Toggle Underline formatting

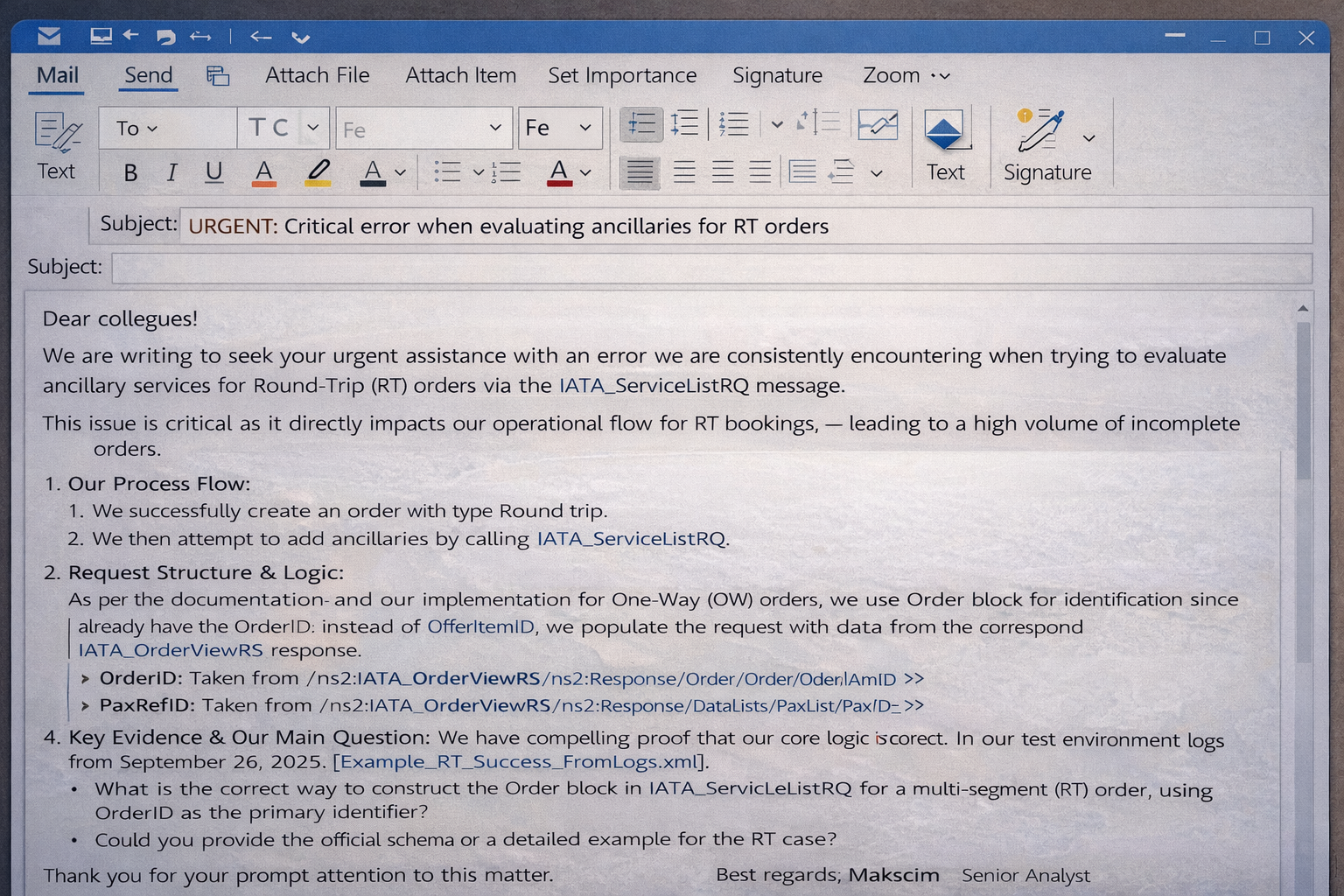coord(213,172)
